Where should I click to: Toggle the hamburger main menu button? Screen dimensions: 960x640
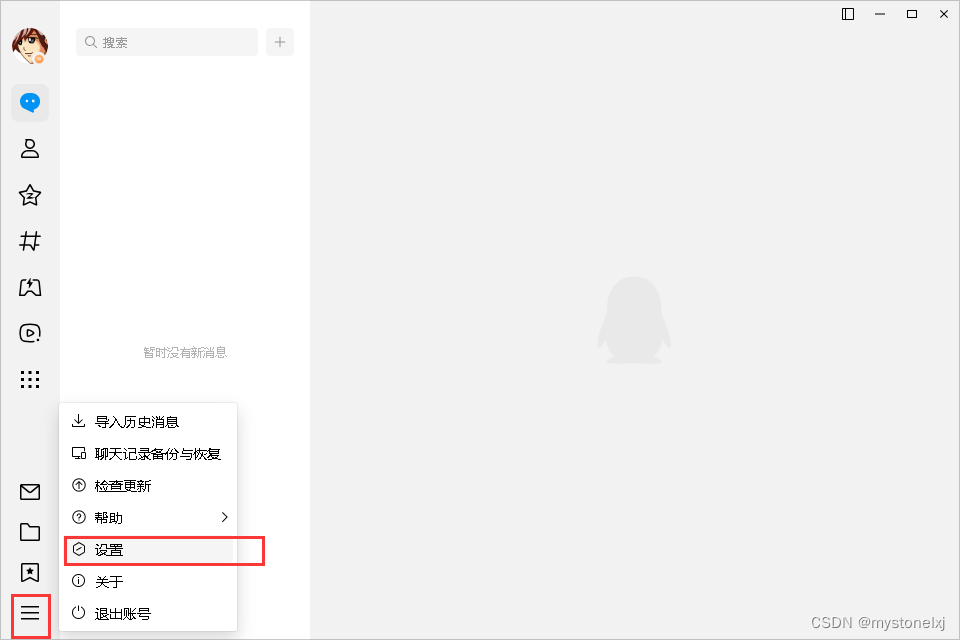pos(30,613)
